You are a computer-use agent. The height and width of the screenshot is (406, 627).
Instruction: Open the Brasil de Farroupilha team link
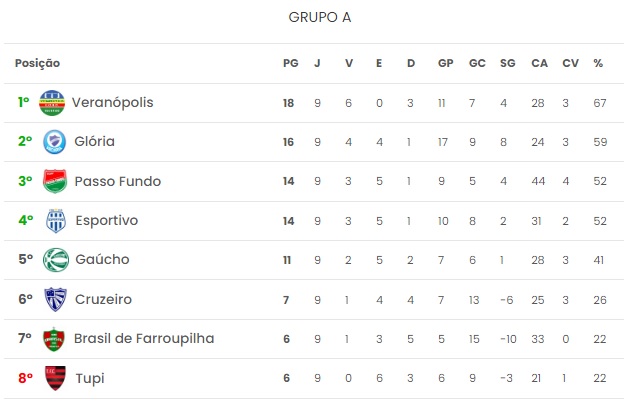click(144, 338)
